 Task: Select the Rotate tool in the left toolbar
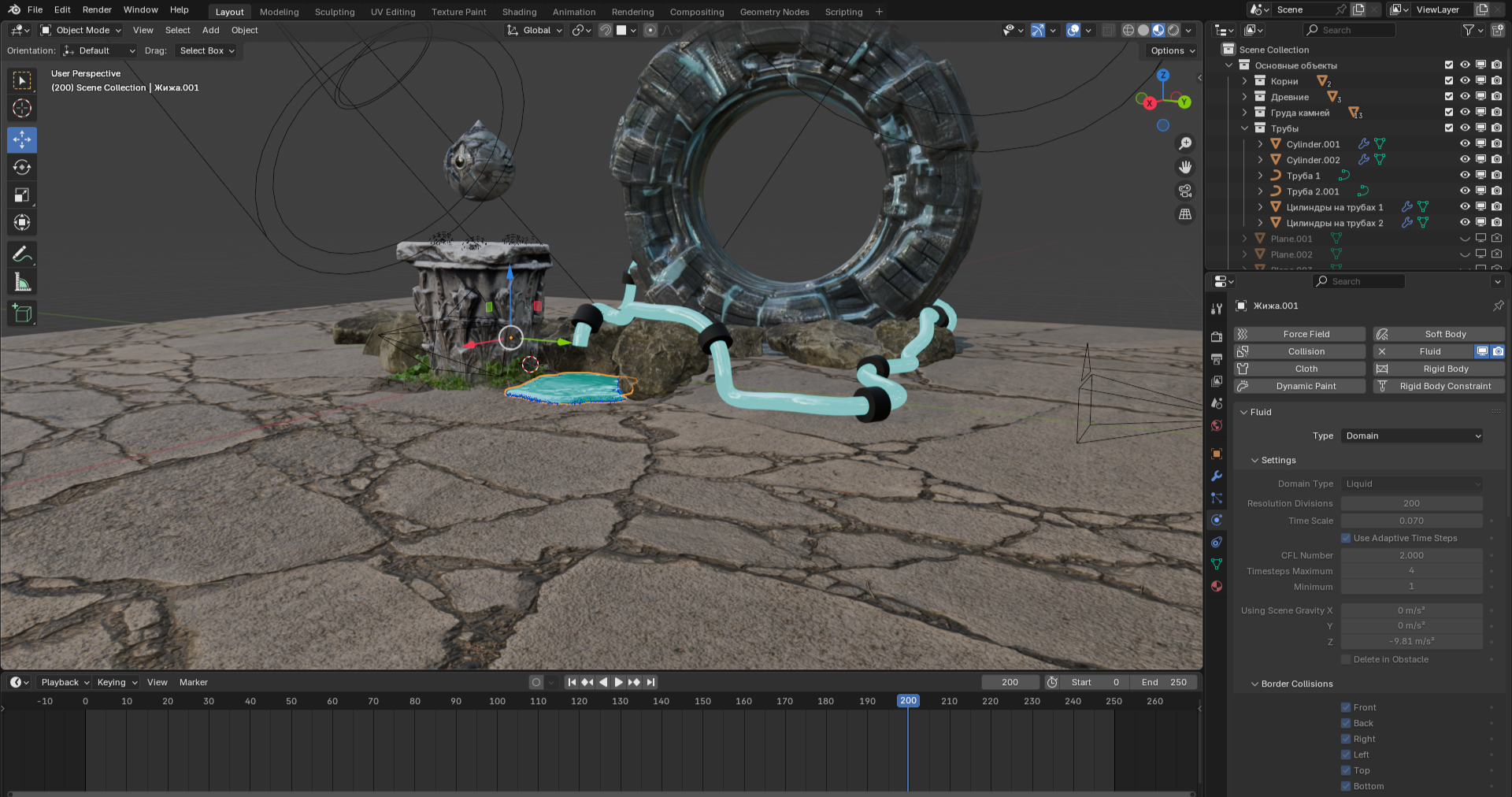coord(22,168)
